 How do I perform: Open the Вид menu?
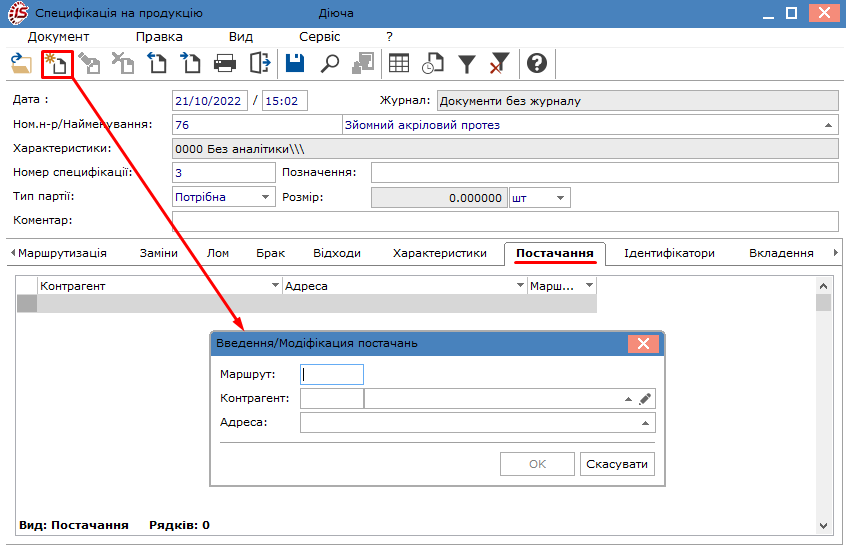tap(241, 37)
